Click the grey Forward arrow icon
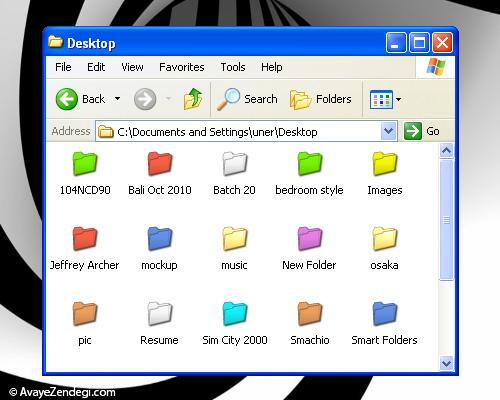This screenshot has height=400, width=500. [x=145, y=99]
